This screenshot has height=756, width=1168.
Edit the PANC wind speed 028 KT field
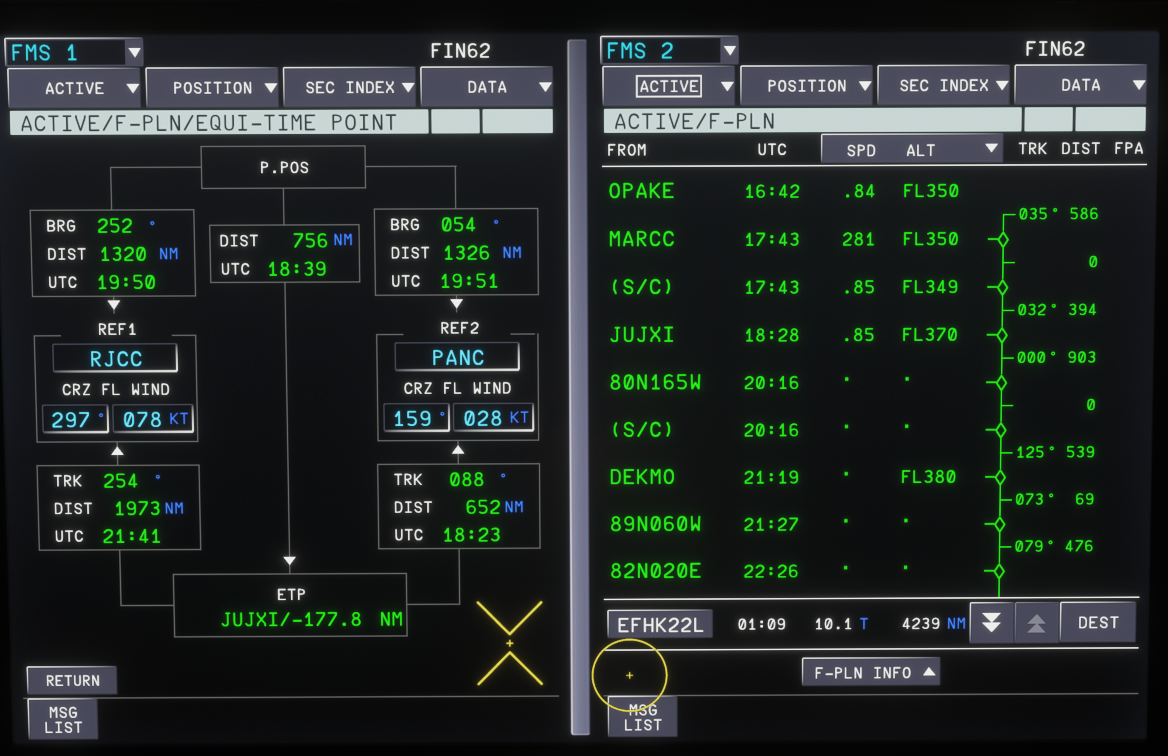coord(494,418)
